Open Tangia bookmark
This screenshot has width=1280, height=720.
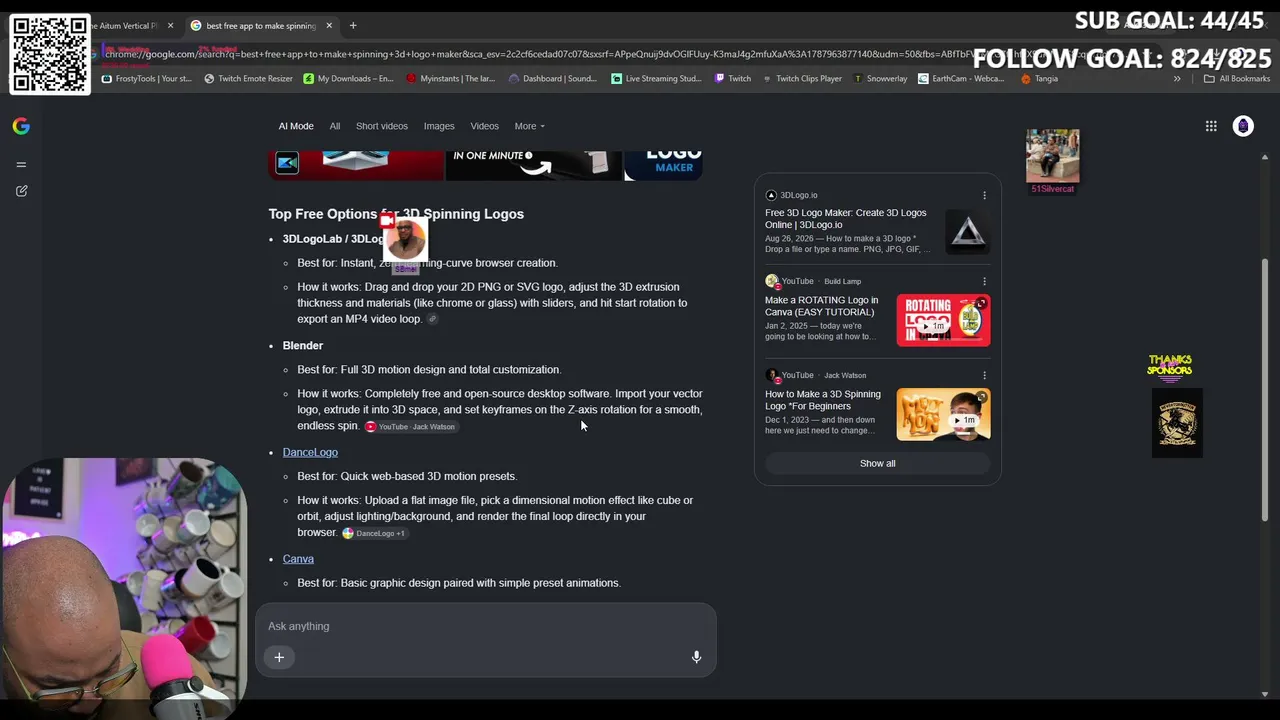[x=1039, y=79]
